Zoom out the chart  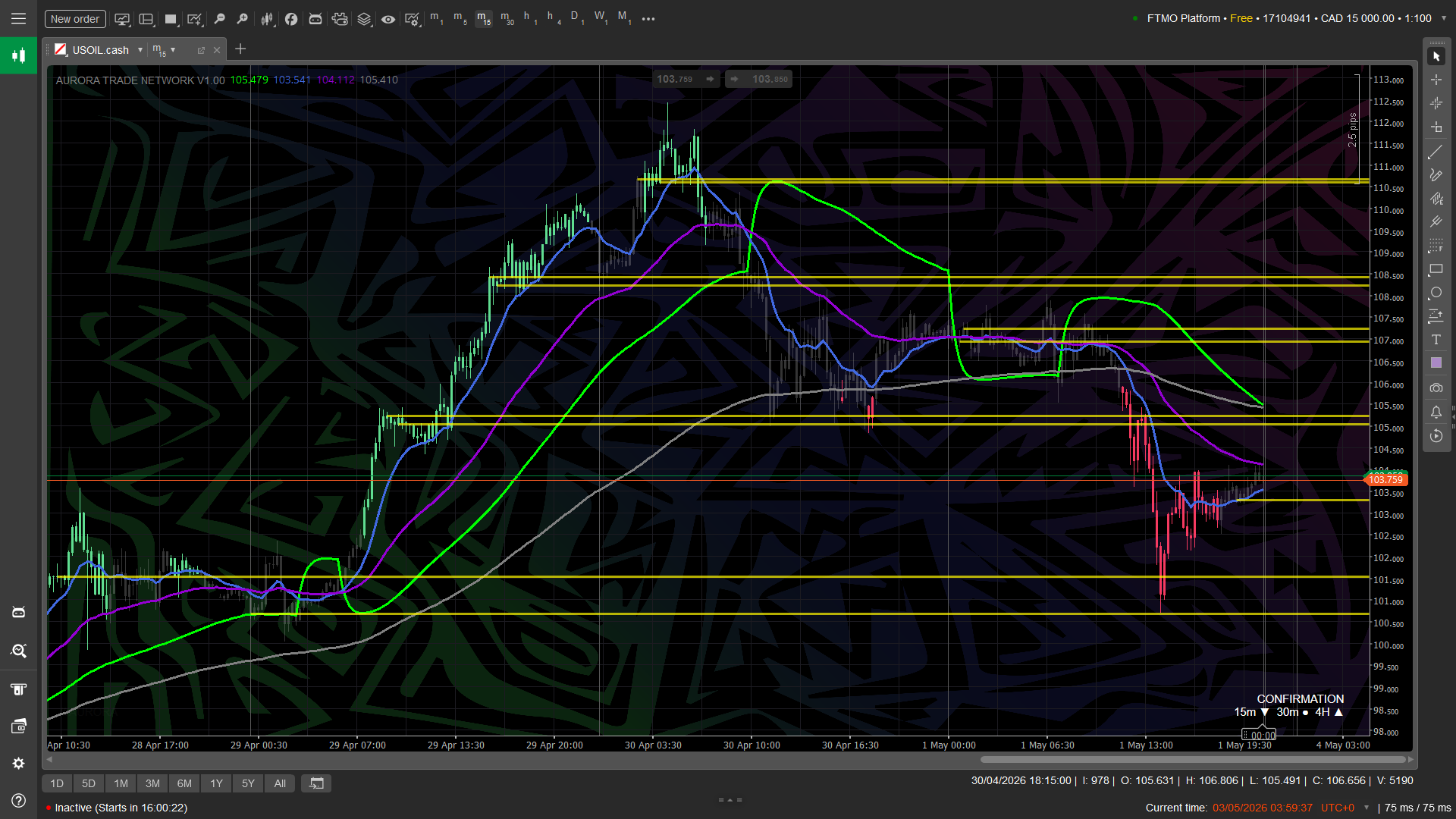tap(219, 19)
